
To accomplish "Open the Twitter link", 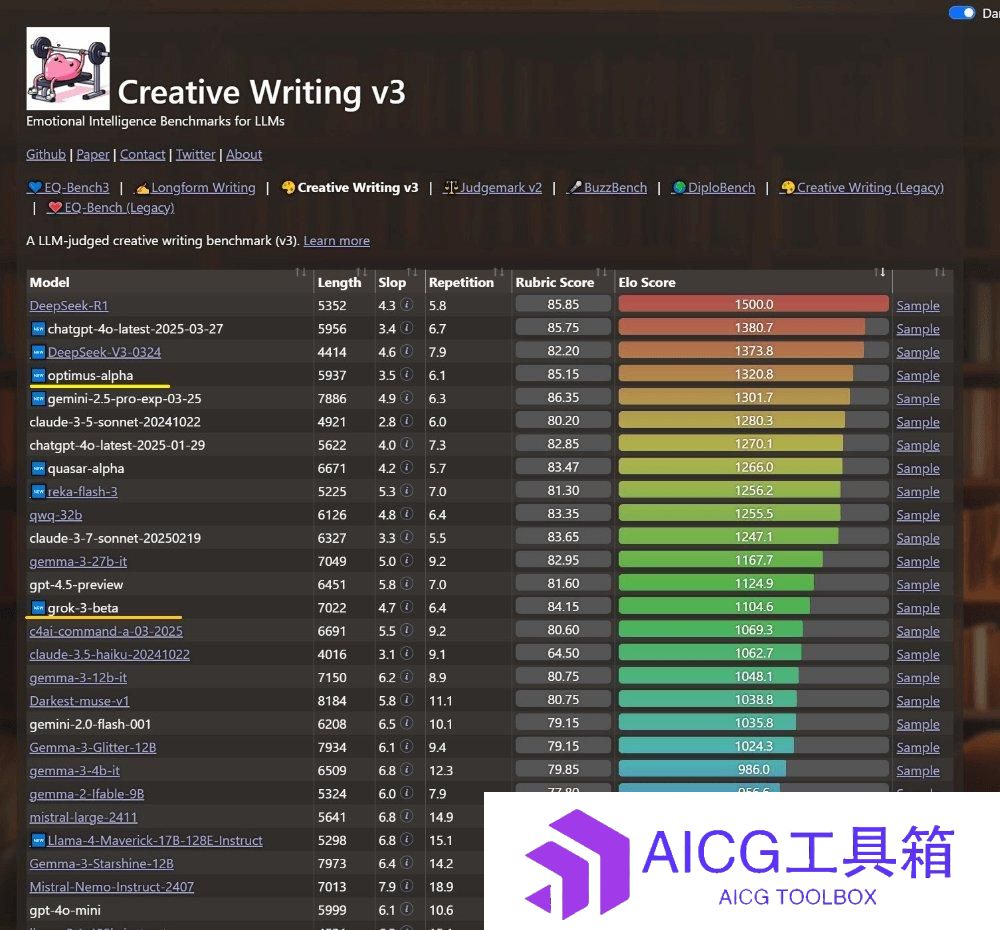I will pyautogui.click(x=196, y=154).
